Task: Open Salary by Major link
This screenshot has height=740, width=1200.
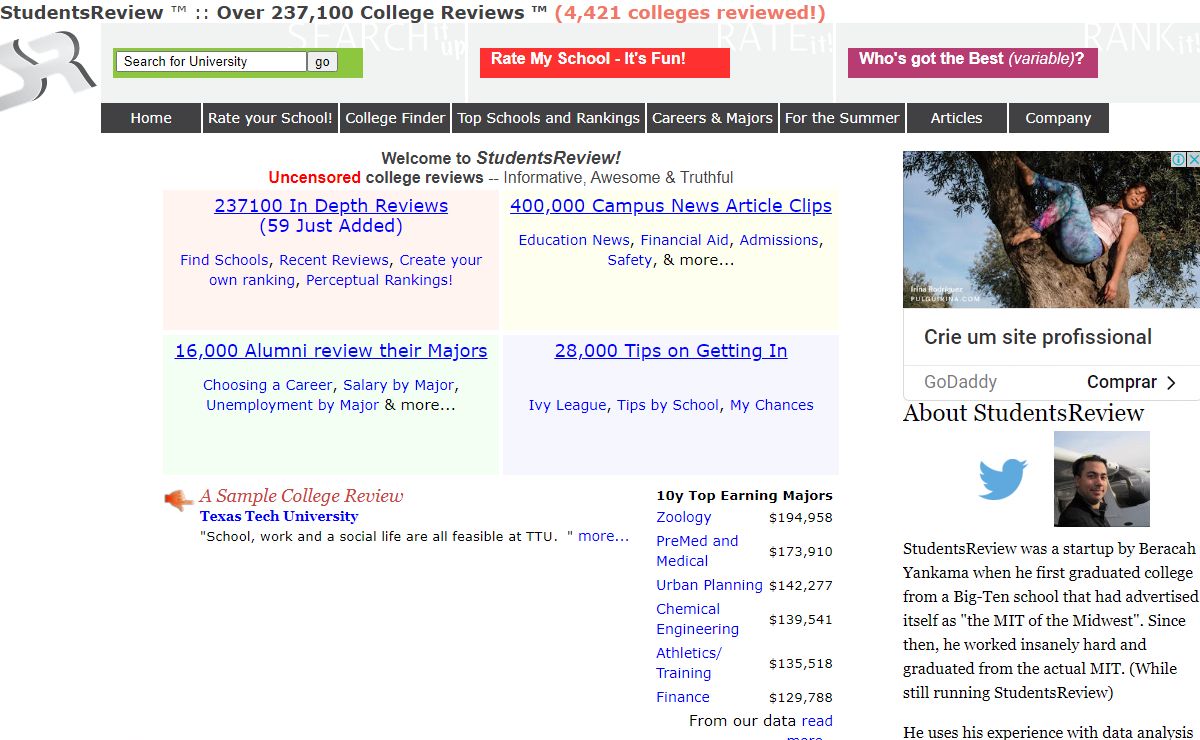Action: [x=399, y=385]
